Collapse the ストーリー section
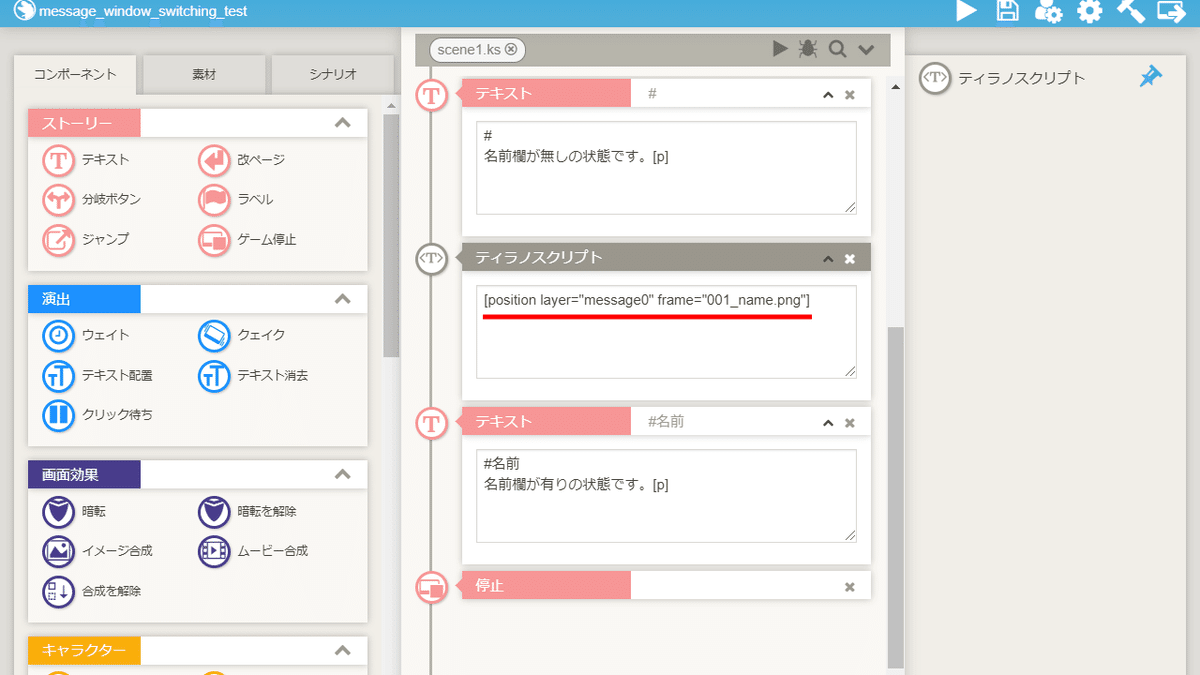Image resolution: width=1200 pixels, height=675 pixels. coord(343,123)
